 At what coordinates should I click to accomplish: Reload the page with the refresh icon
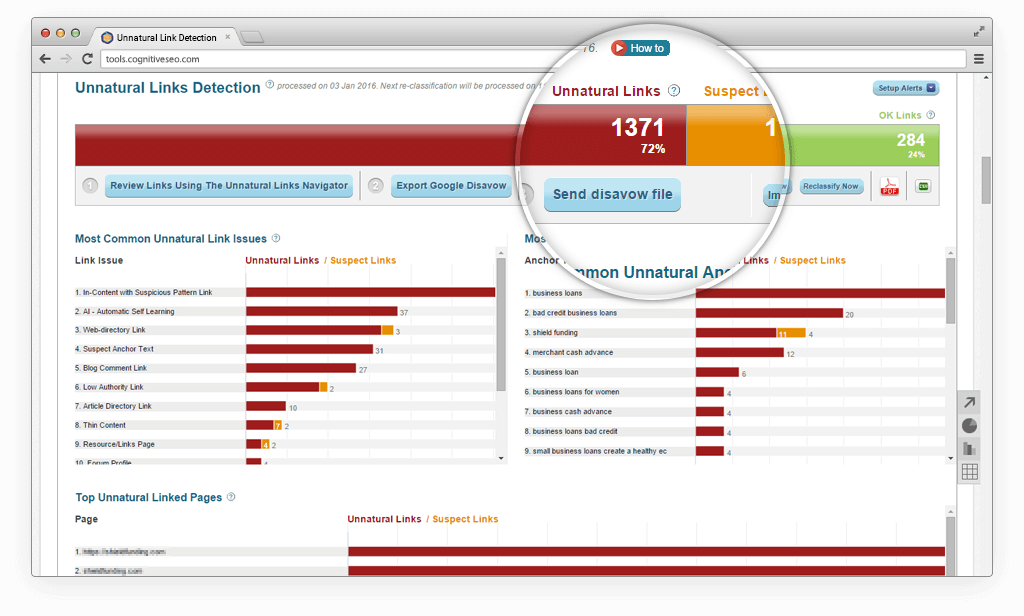87,59
